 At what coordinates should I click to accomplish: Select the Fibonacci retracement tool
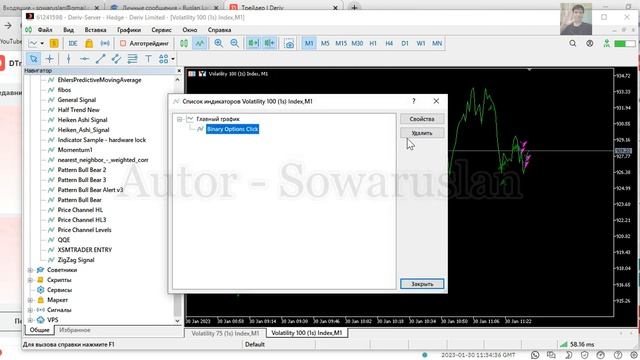coord(132,59)
